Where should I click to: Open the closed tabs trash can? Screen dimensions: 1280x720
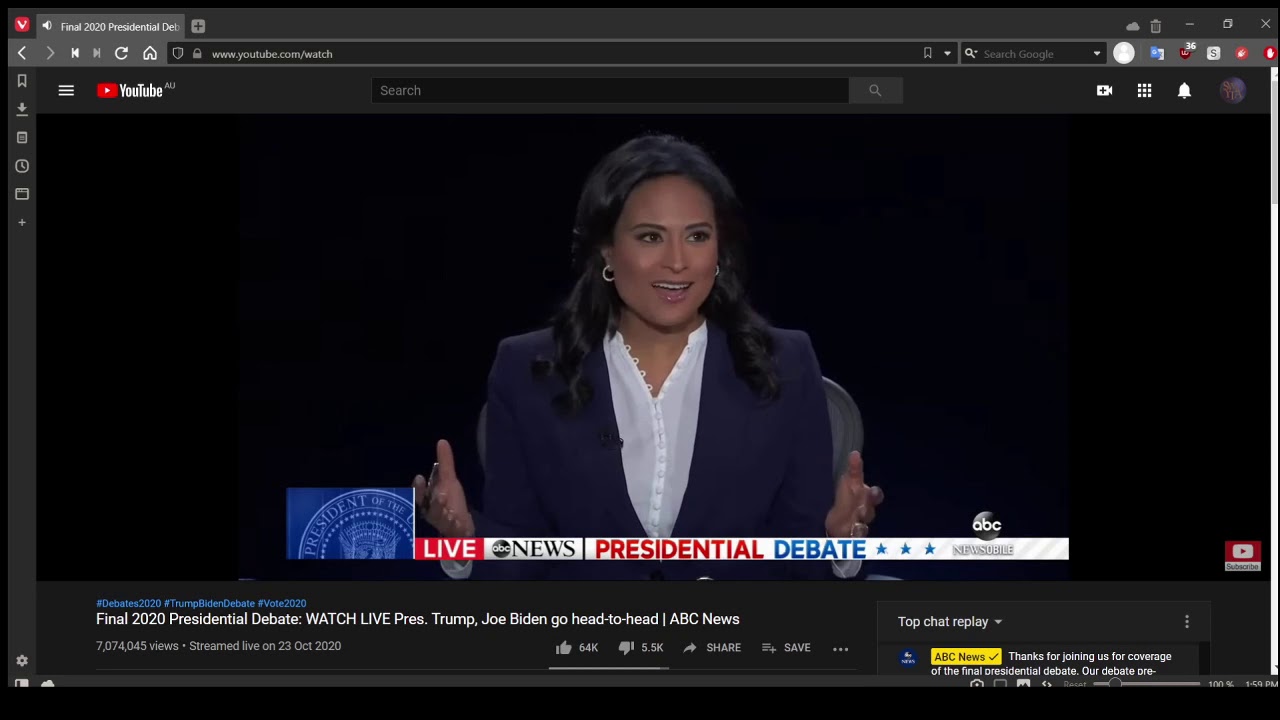[x=1156, y=26]
